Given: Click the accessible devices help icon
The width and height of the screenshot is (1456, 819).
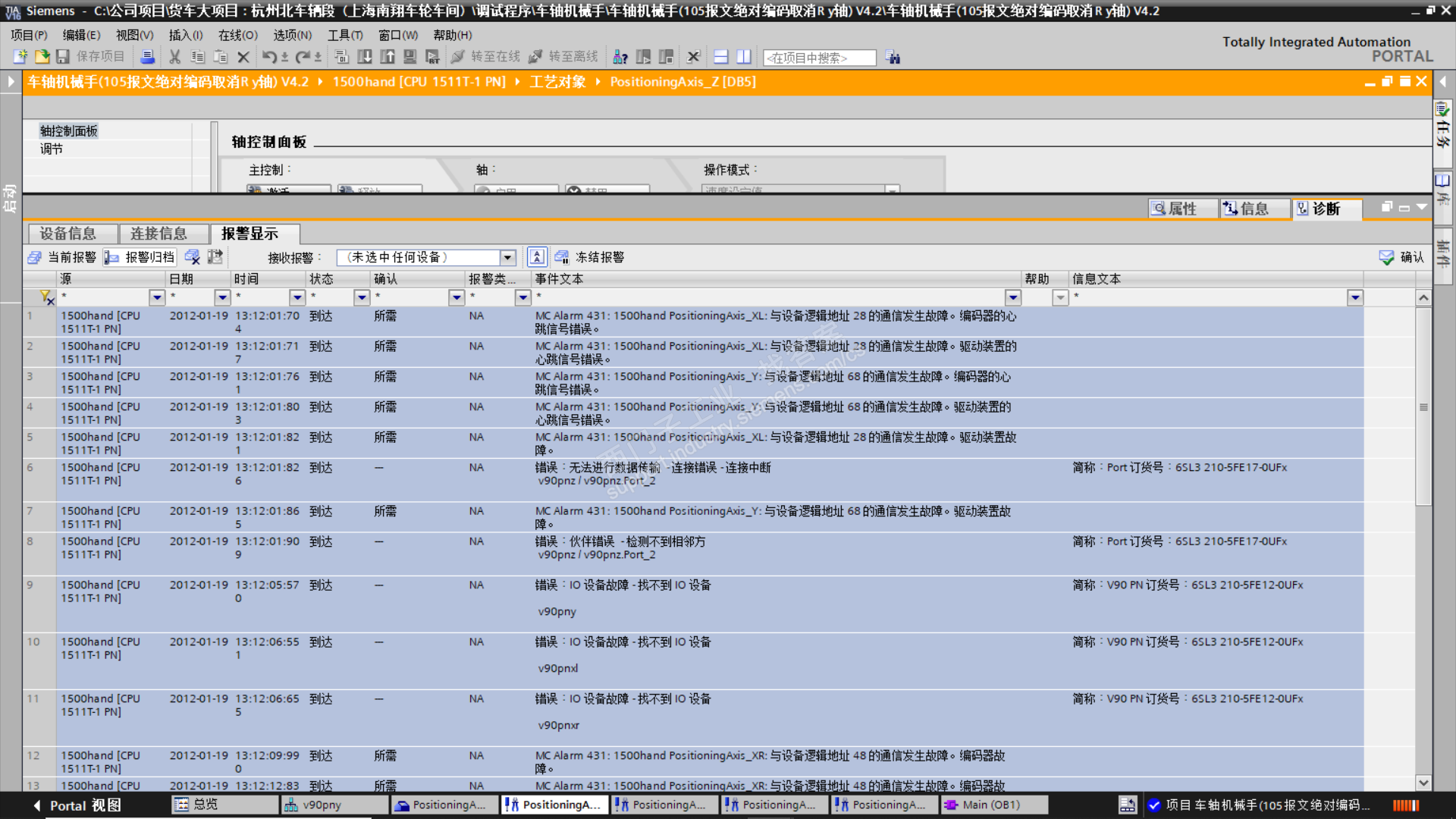Looking at the screenshot, I should (x=620, y=57).
